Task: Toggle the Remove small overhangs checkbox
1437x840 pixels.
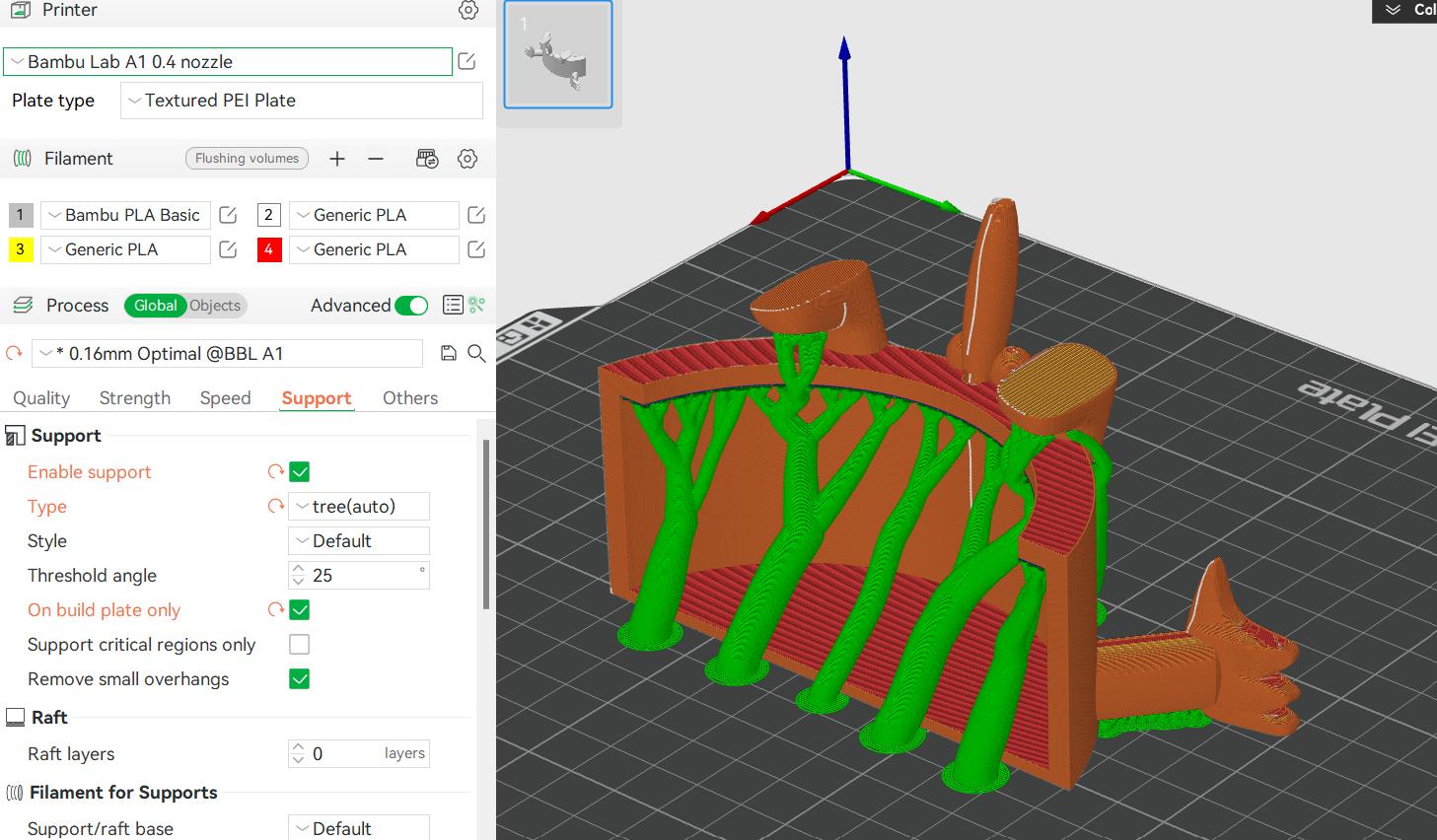Action: [x=300, y=679]
